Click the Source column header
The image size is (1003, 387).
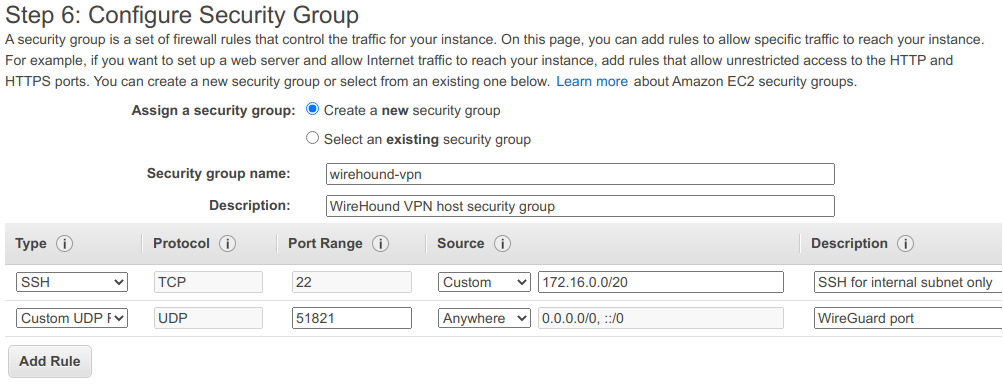461,244
